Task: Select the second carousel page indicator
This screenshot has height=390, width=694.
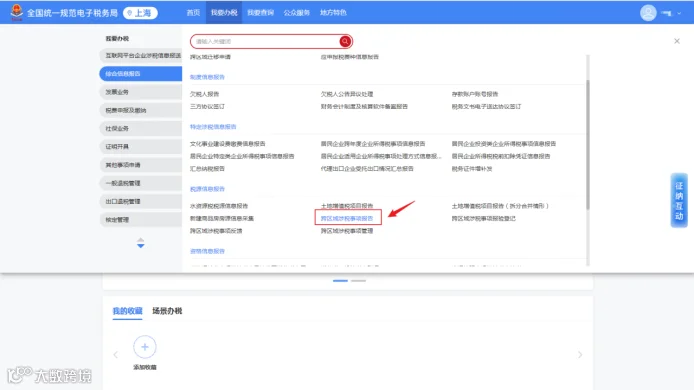Action: click(x=359, y=281)
